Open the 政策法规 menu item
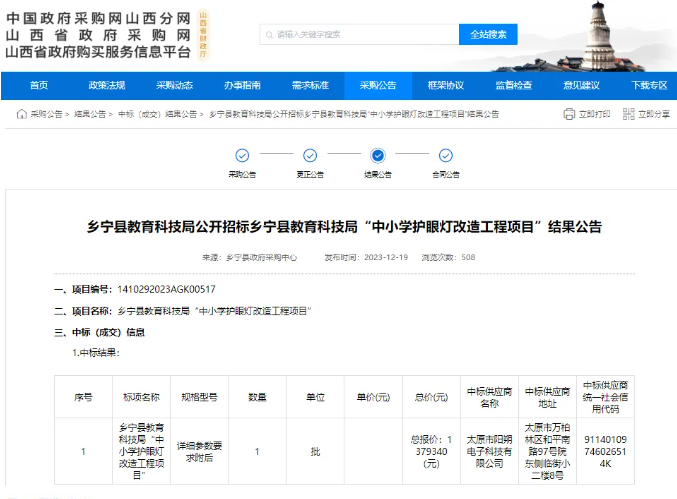 tap(106, 85)
